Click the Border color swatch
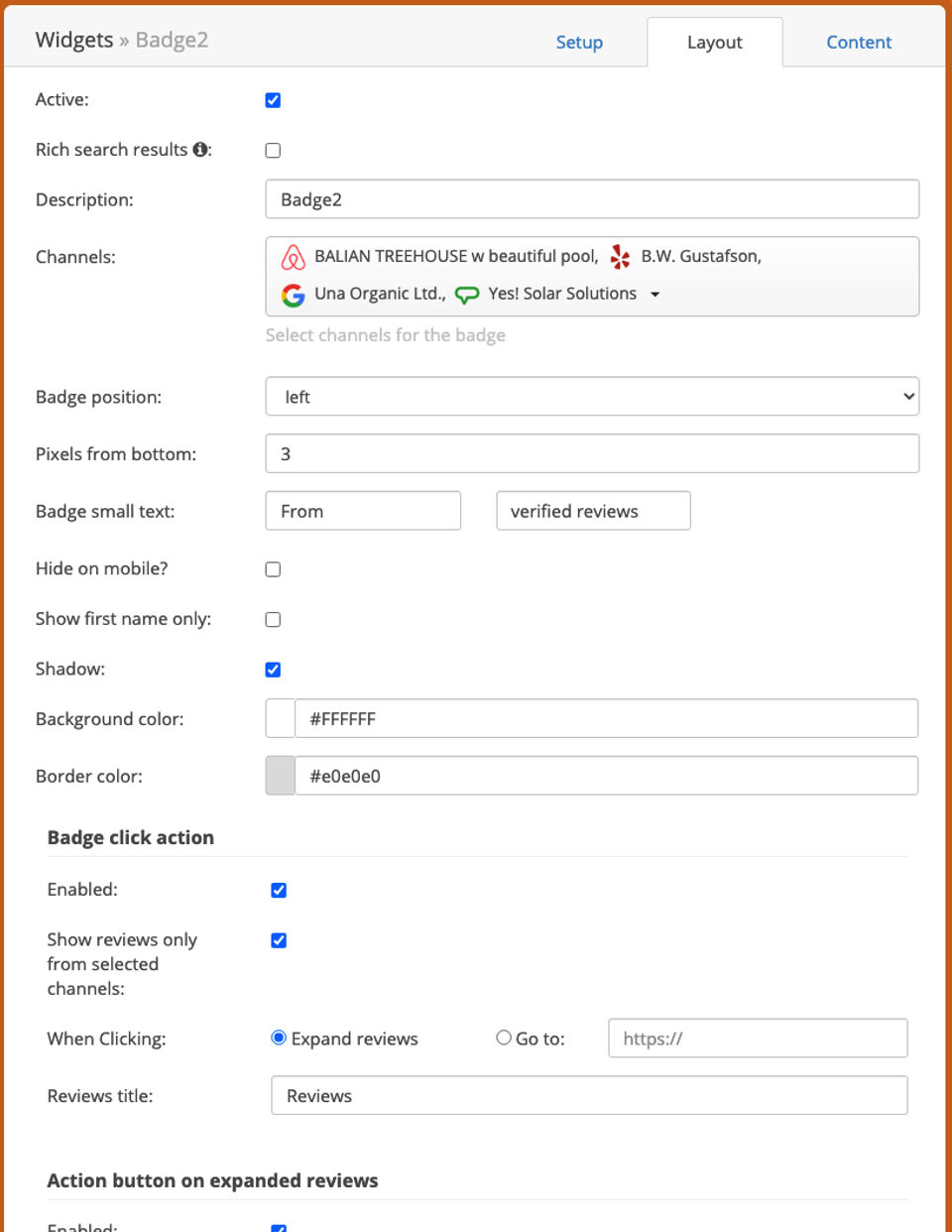This screenshot has width=952, height=1232. pos(281,776)
